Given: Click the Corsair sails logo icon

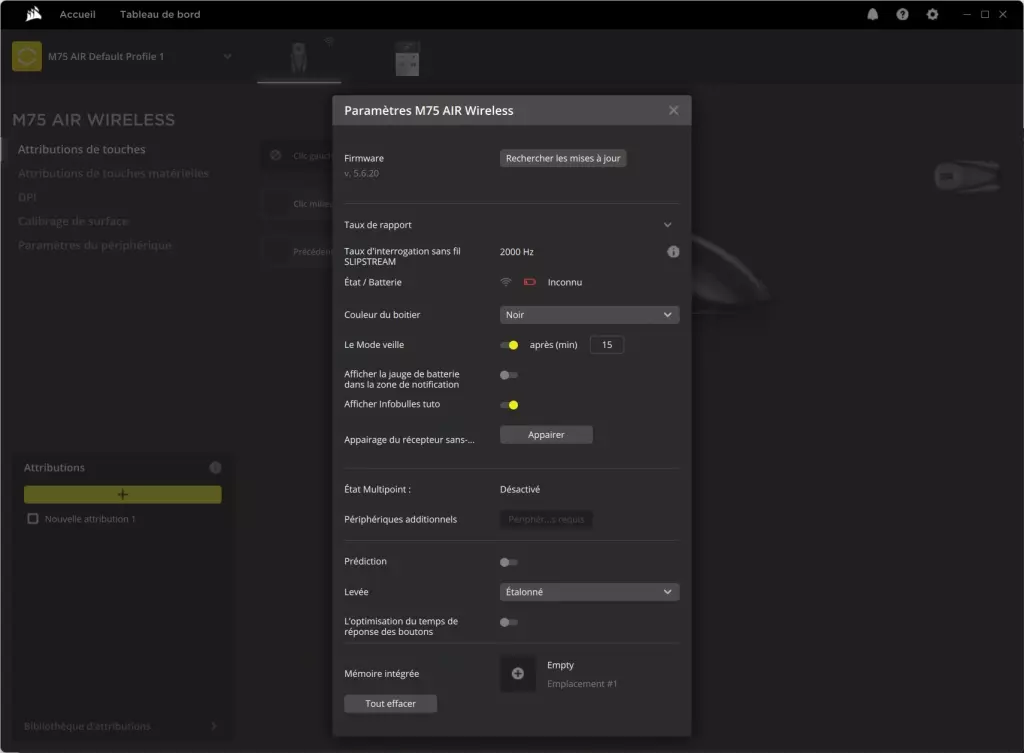Looking at the screenshot, I should 33,14.
